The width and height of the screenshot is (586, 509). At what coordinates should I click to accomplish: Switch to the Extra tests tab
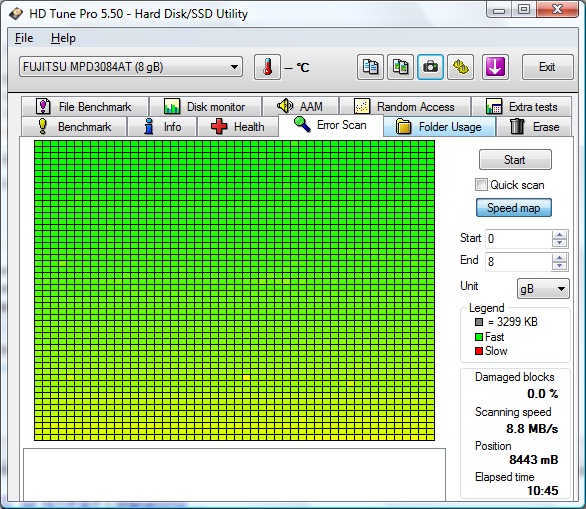[x=522, y=107]
